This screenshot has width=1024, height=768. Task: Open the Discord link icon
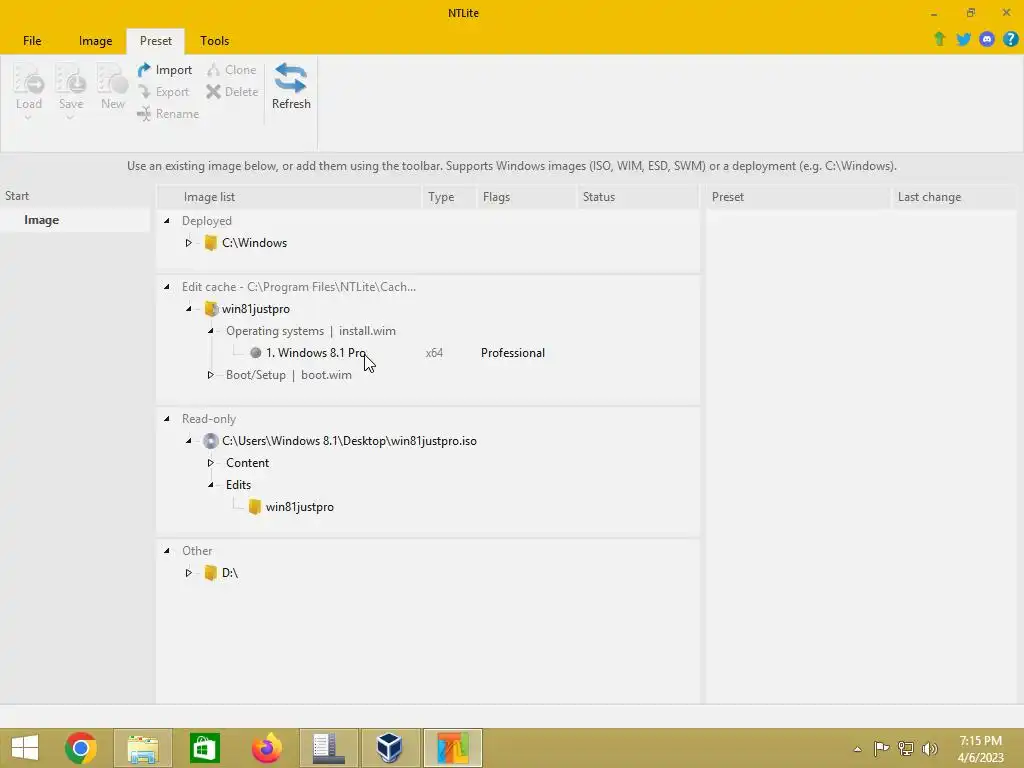987,39
